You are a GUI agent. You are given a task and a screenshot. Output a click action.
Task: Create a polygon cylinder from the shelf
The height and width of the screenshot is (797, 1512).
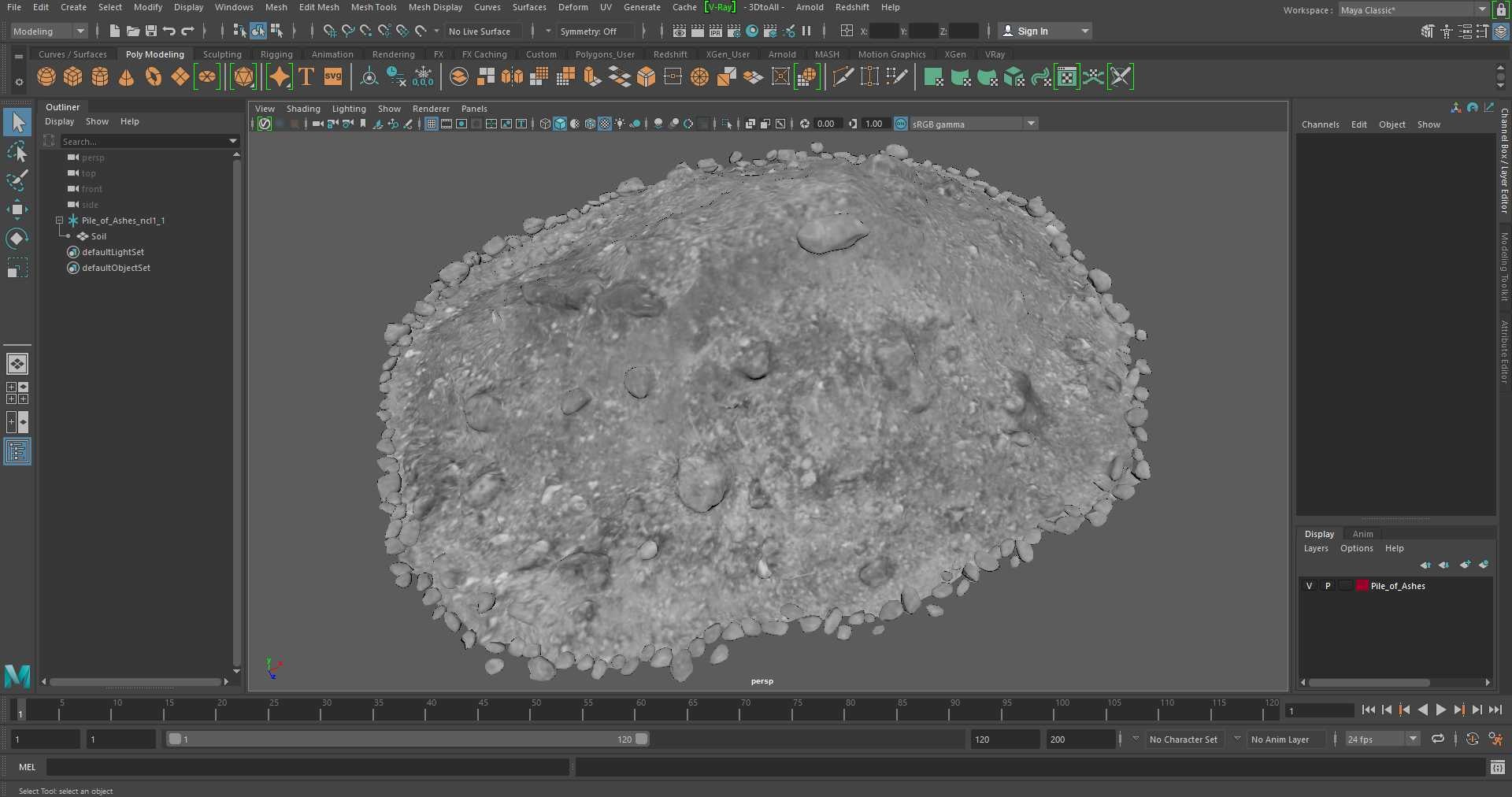100,76
